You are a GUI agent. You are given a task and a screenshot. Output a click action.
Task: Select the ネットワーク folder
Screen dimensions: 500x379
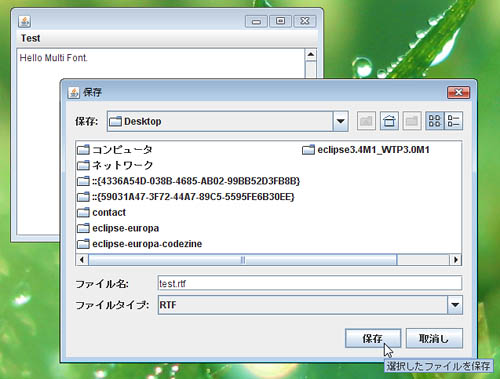(x=115, y=165)
